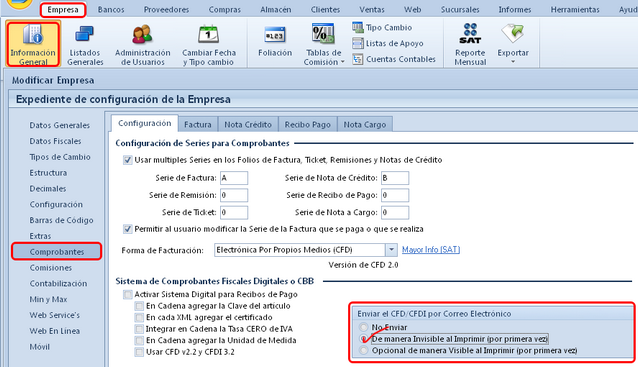Open the Informes menu tab
Screen dimensions: 638x367
coord(515,9)
